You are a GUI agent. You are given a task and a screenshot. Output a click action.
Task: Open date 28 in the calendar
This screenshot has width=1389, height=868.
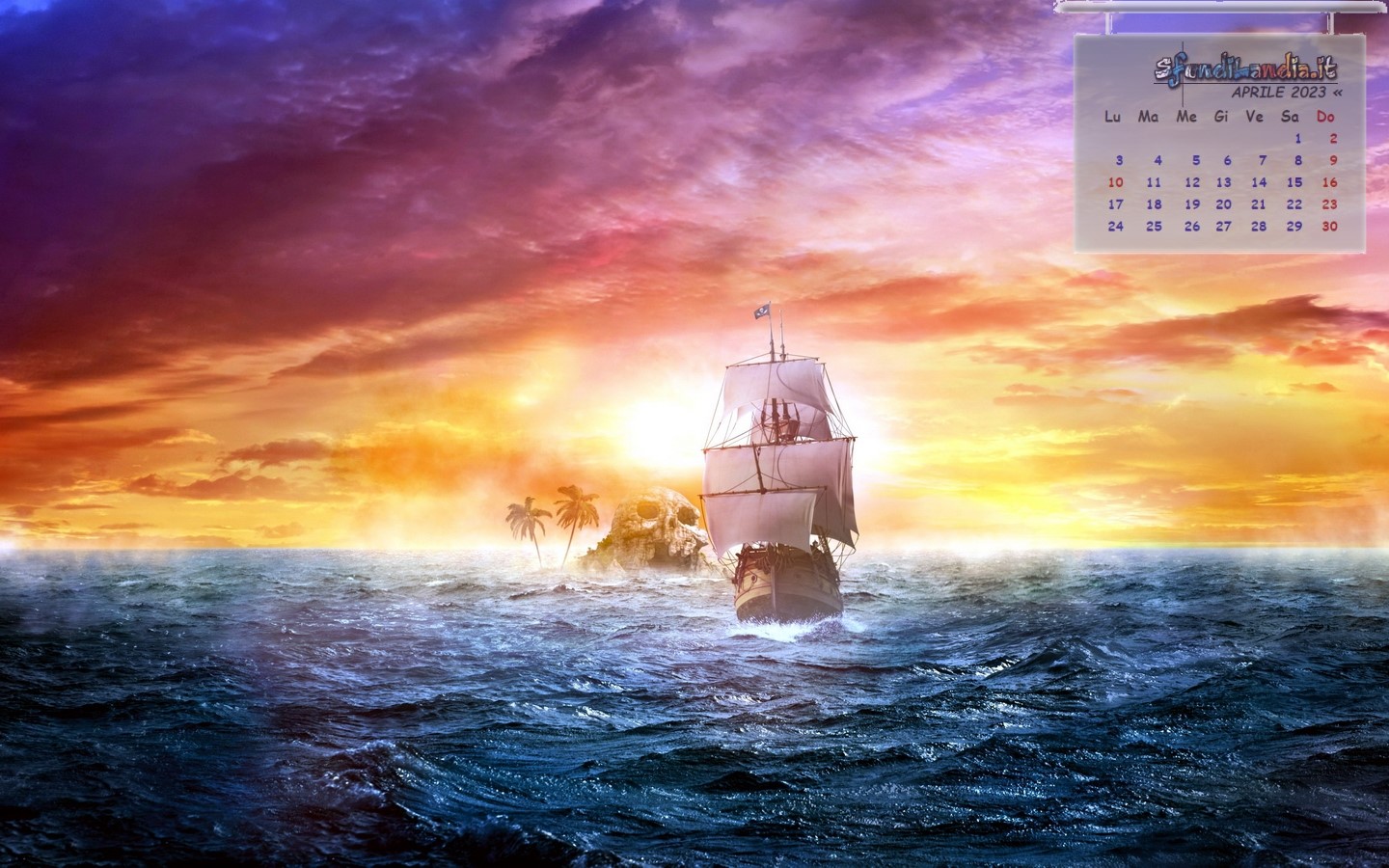coord(1259,226)
